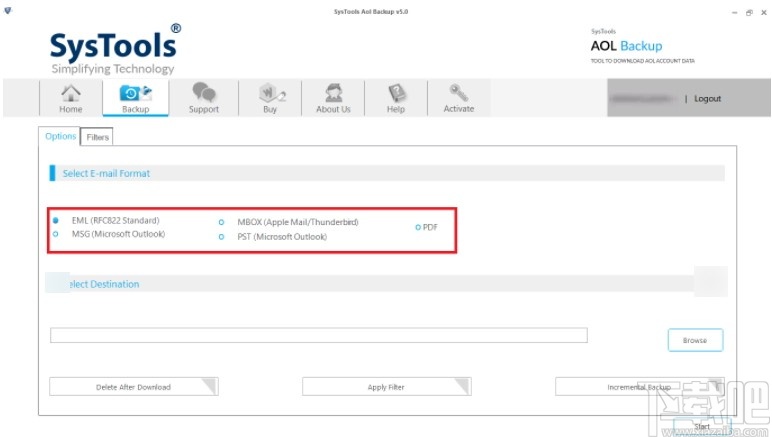Minimize the application window

click(735, 13)
